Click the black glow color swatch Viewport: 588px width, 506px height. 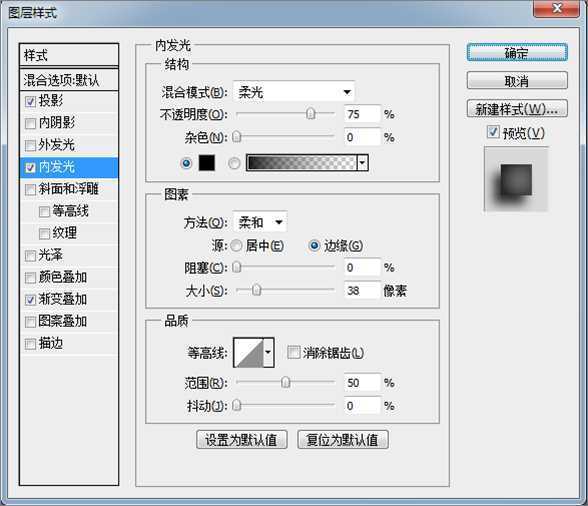(x=207, y=163)
